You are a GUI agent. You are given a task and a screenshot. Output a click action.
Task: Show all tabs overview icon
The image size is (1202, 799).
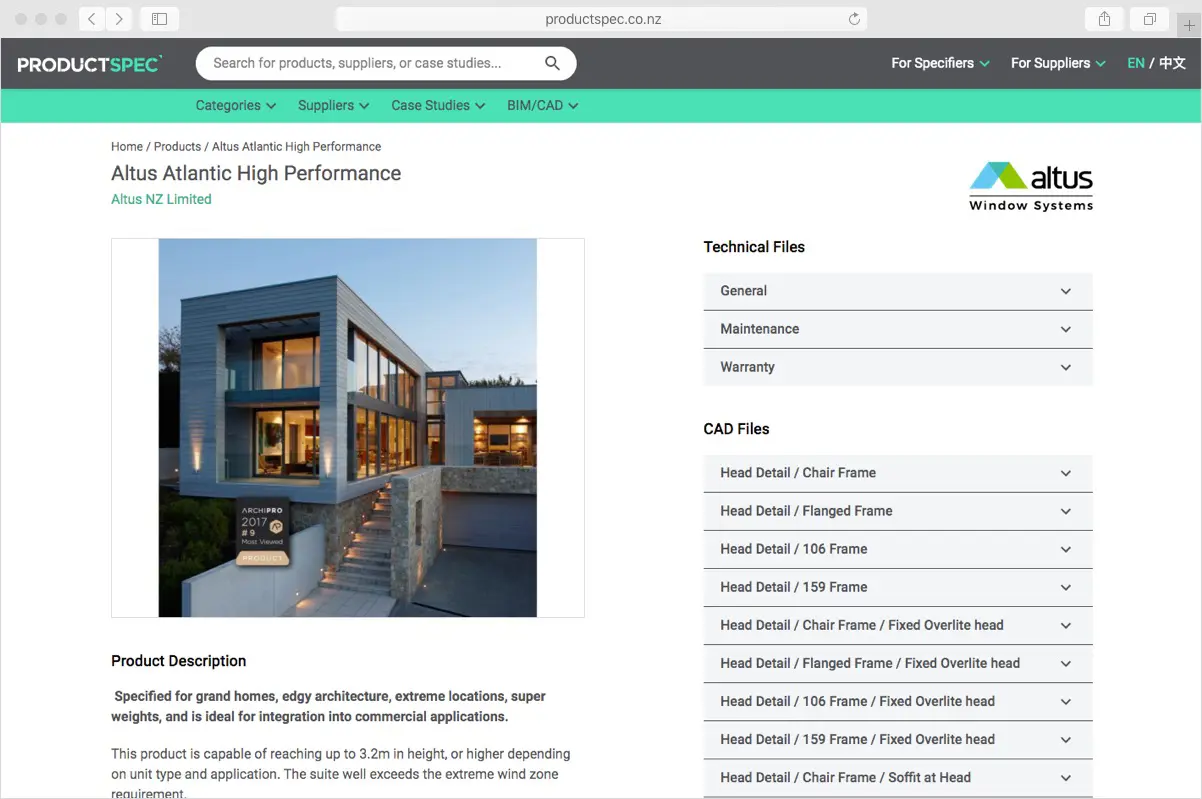(1150, 19)
